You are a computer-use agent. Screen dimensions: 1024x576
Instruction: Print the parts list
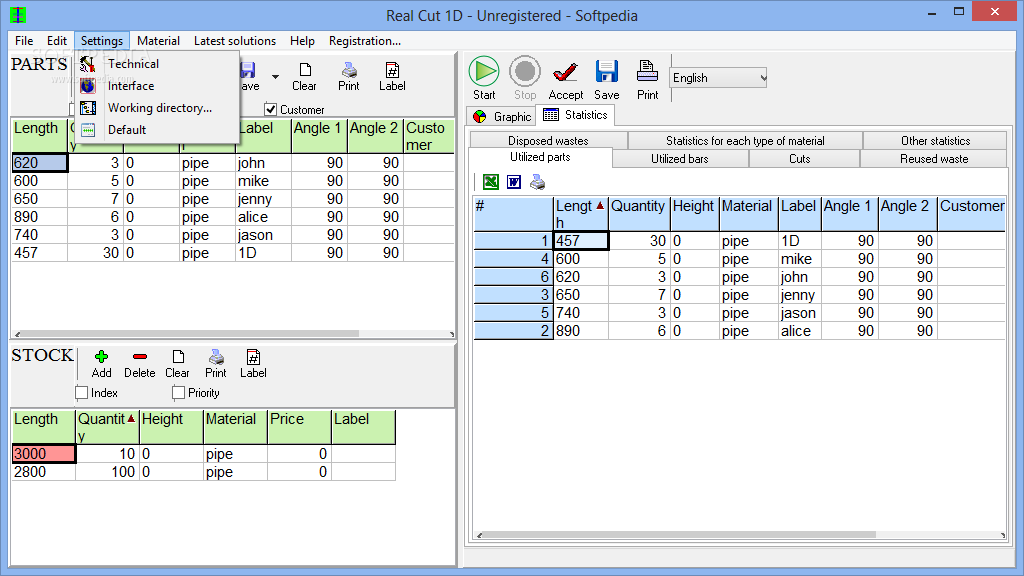(349, 76)
